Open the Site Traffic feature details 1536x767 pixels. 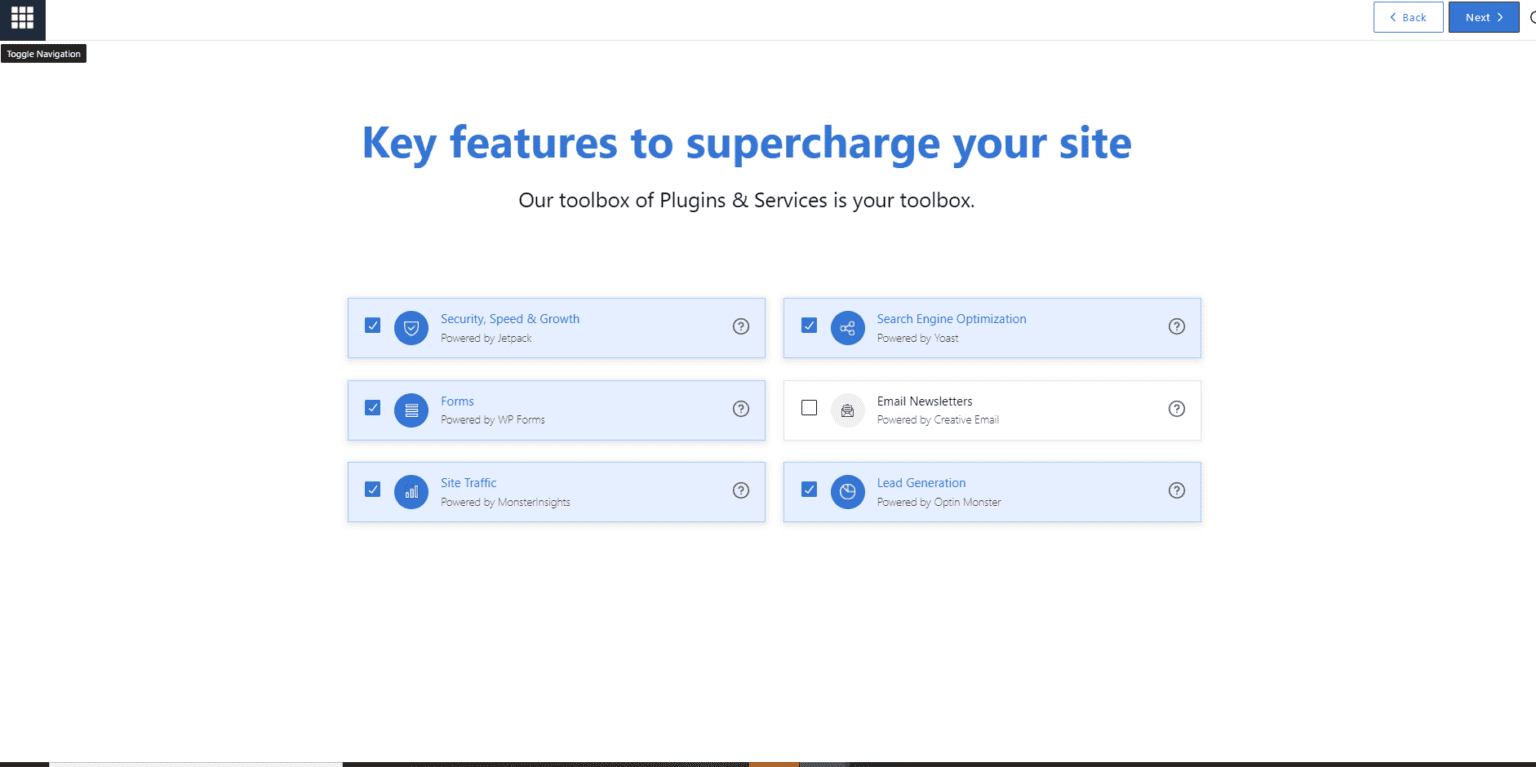pyautogui.click(x=469, y=482)
